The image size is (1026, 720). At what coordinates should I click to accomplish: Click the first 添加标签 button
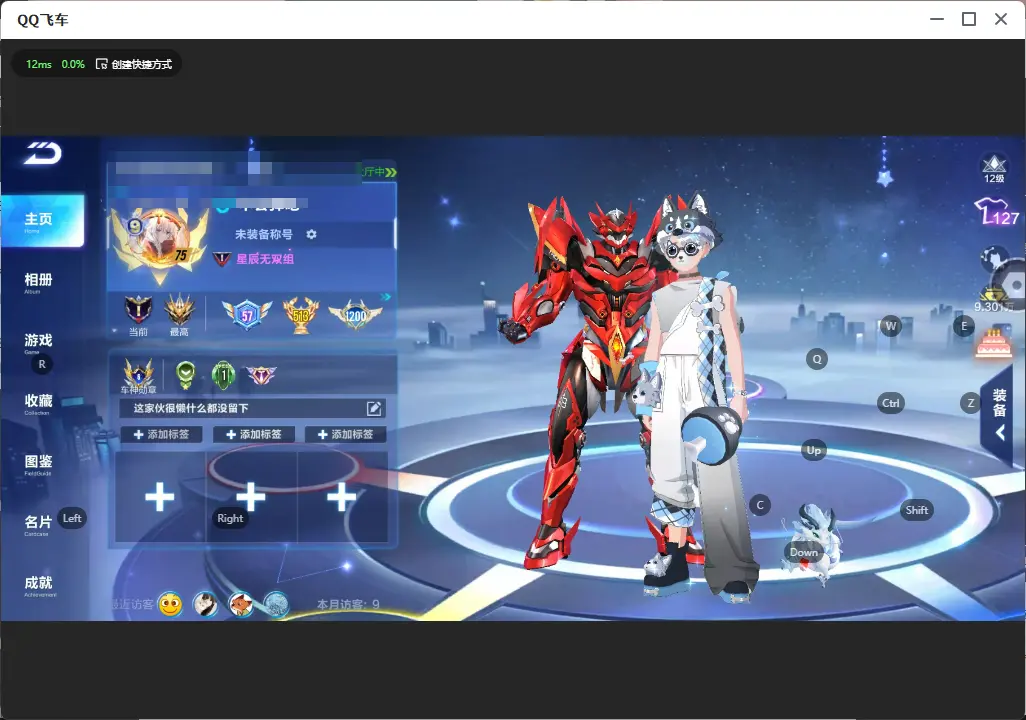[x=161, y=435]
